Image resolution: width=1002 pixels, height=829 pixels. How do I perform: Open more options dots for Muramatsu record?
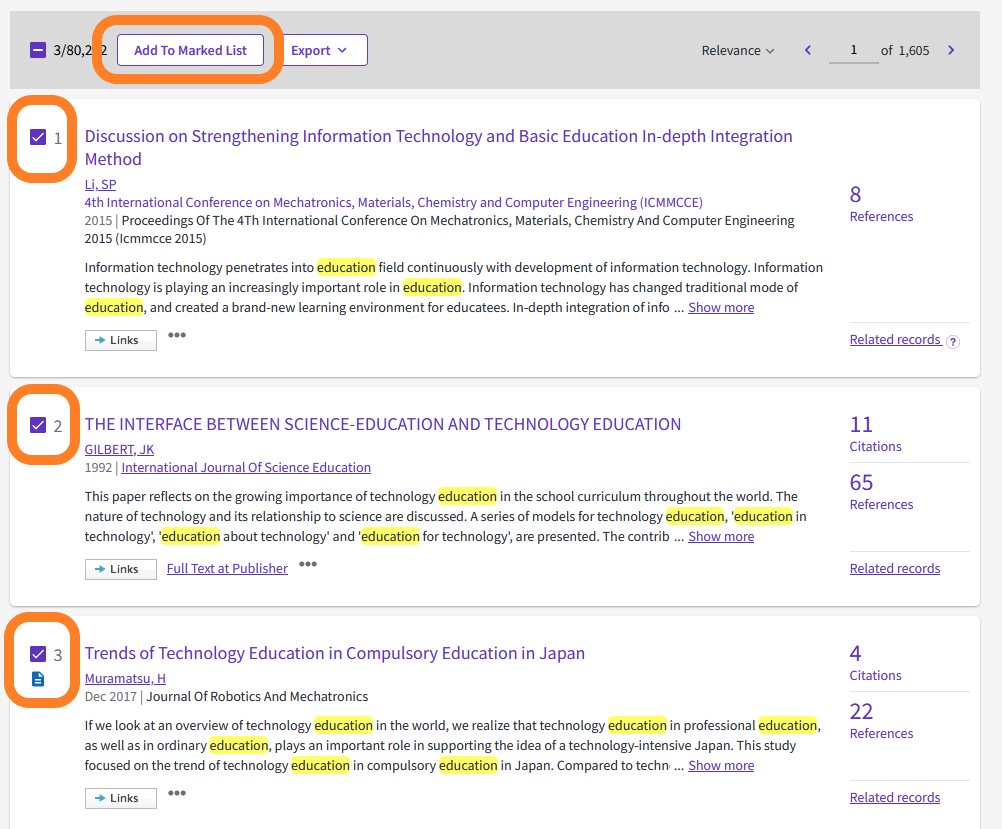pos(177,793)
